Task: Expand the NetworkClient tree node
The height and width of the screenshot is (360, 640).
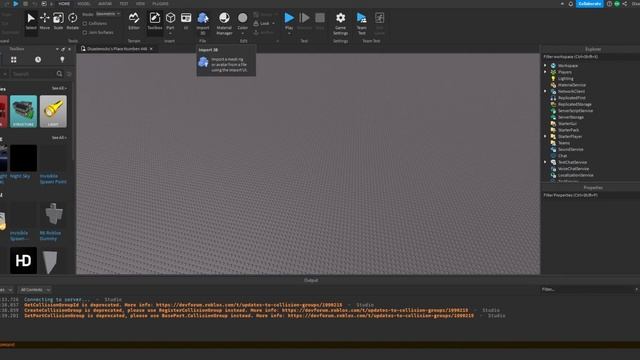Action: tap(545, 91)
